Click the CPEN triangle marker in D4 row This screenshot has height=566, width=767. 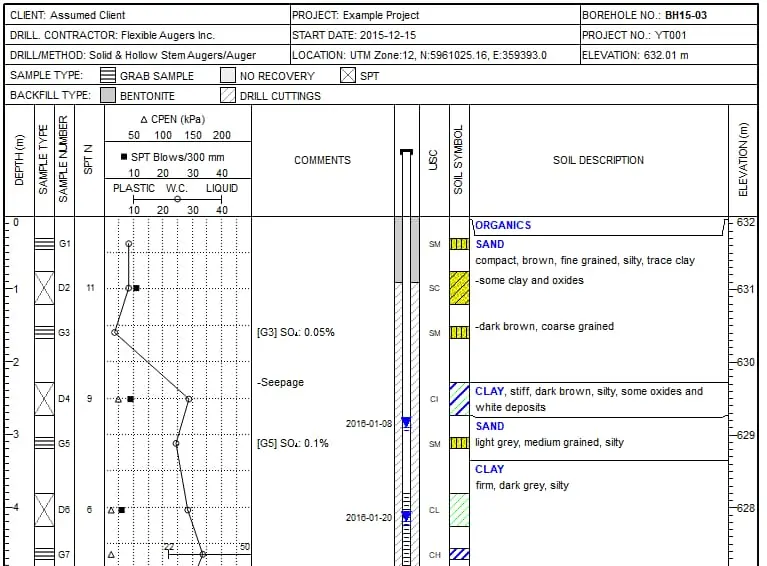point(118,400)
